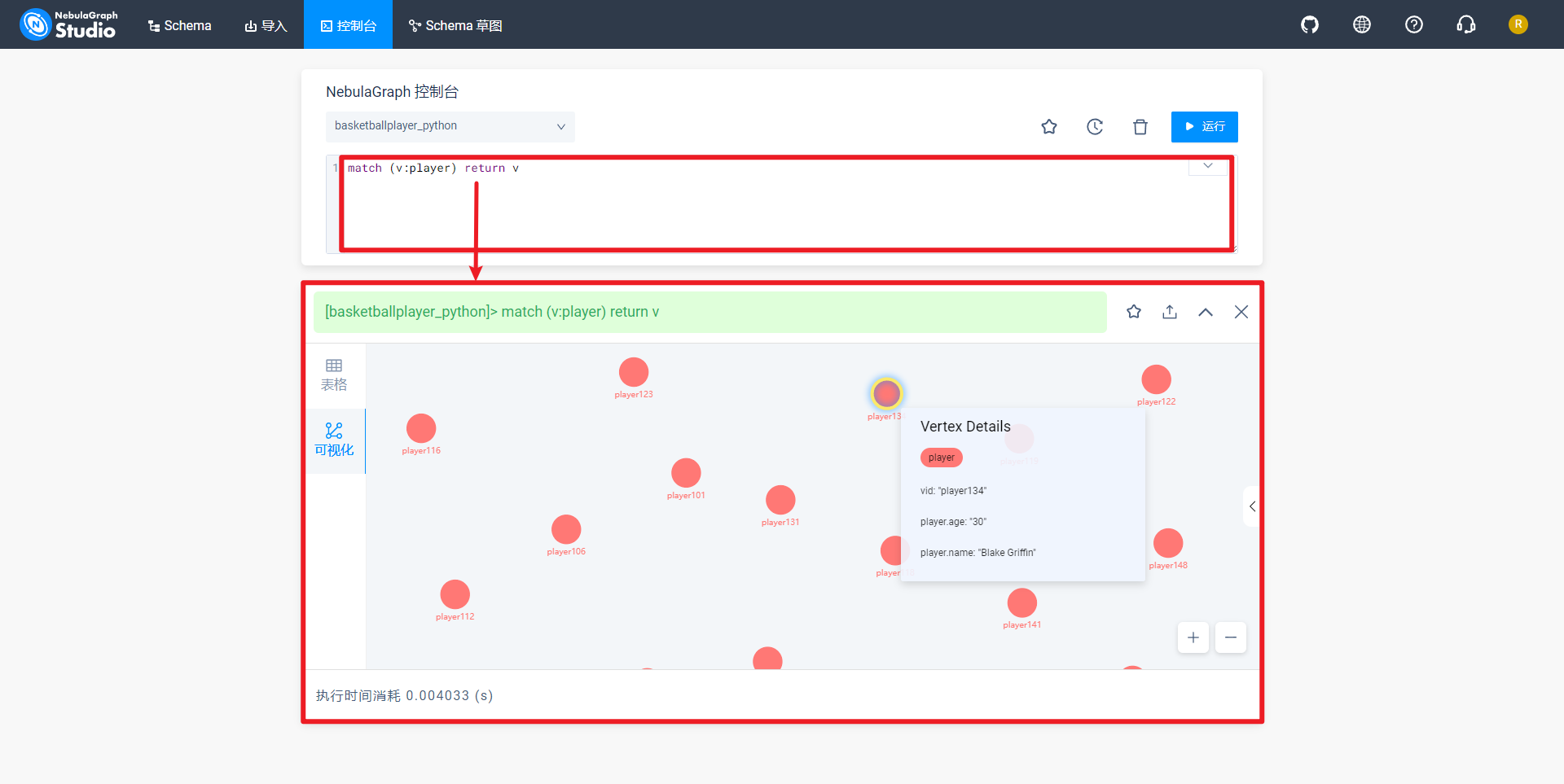This screenshot has height=784, width=1564.
Task: Favorite the executed query with star
Action: tap(1134, 312)
